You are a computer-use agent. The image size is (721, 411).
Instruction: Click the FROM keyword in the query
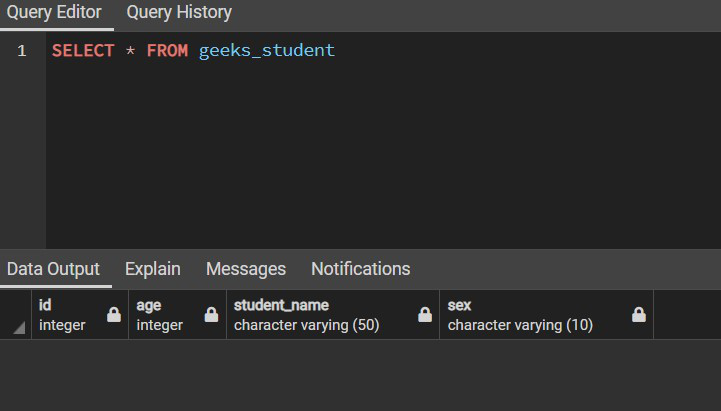(167, 51)
